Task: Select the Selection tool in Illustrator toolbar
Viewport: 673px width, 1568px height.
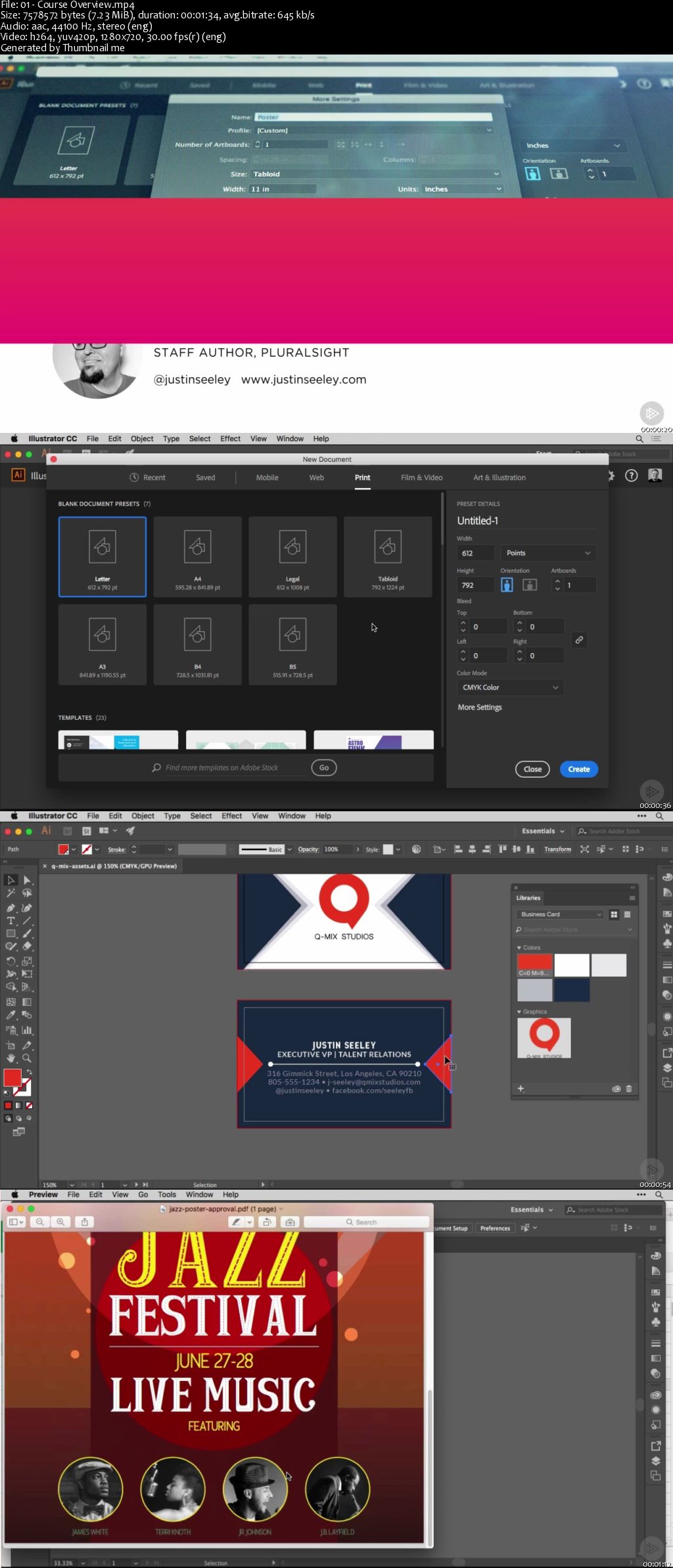Action: [x=11, y=880]
